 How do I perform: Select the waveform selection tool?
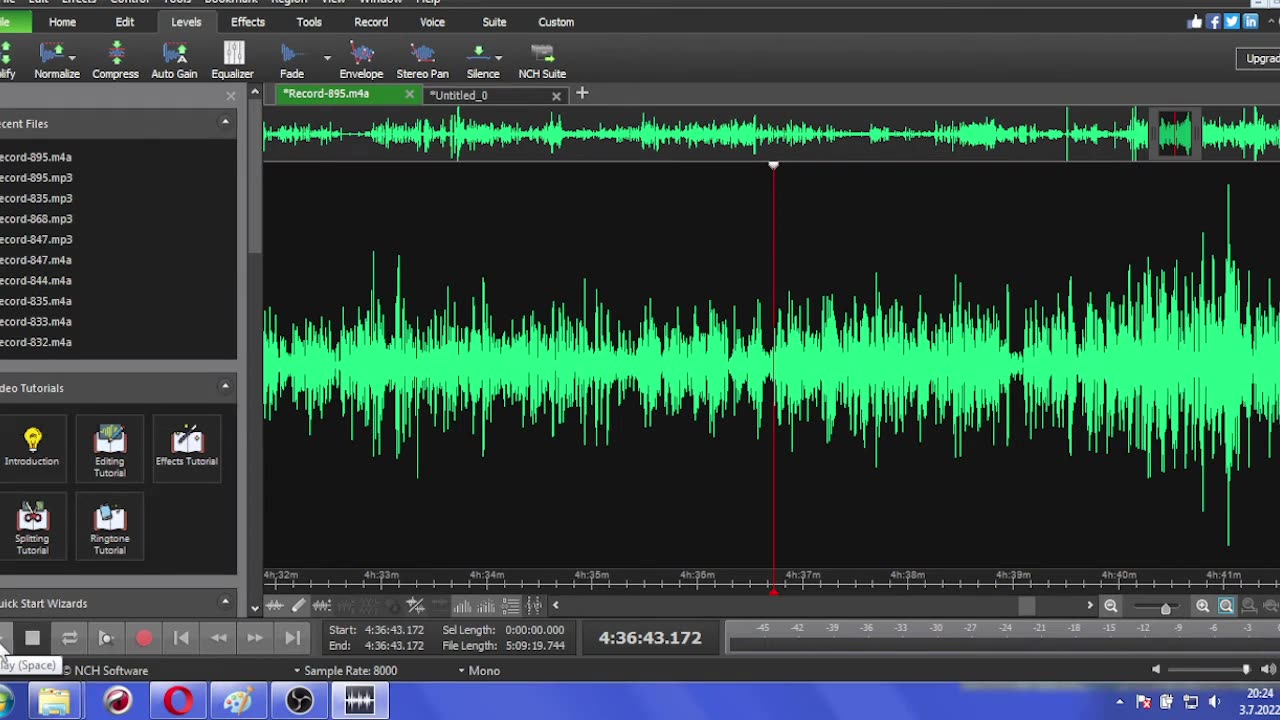[x=274, y=605]
